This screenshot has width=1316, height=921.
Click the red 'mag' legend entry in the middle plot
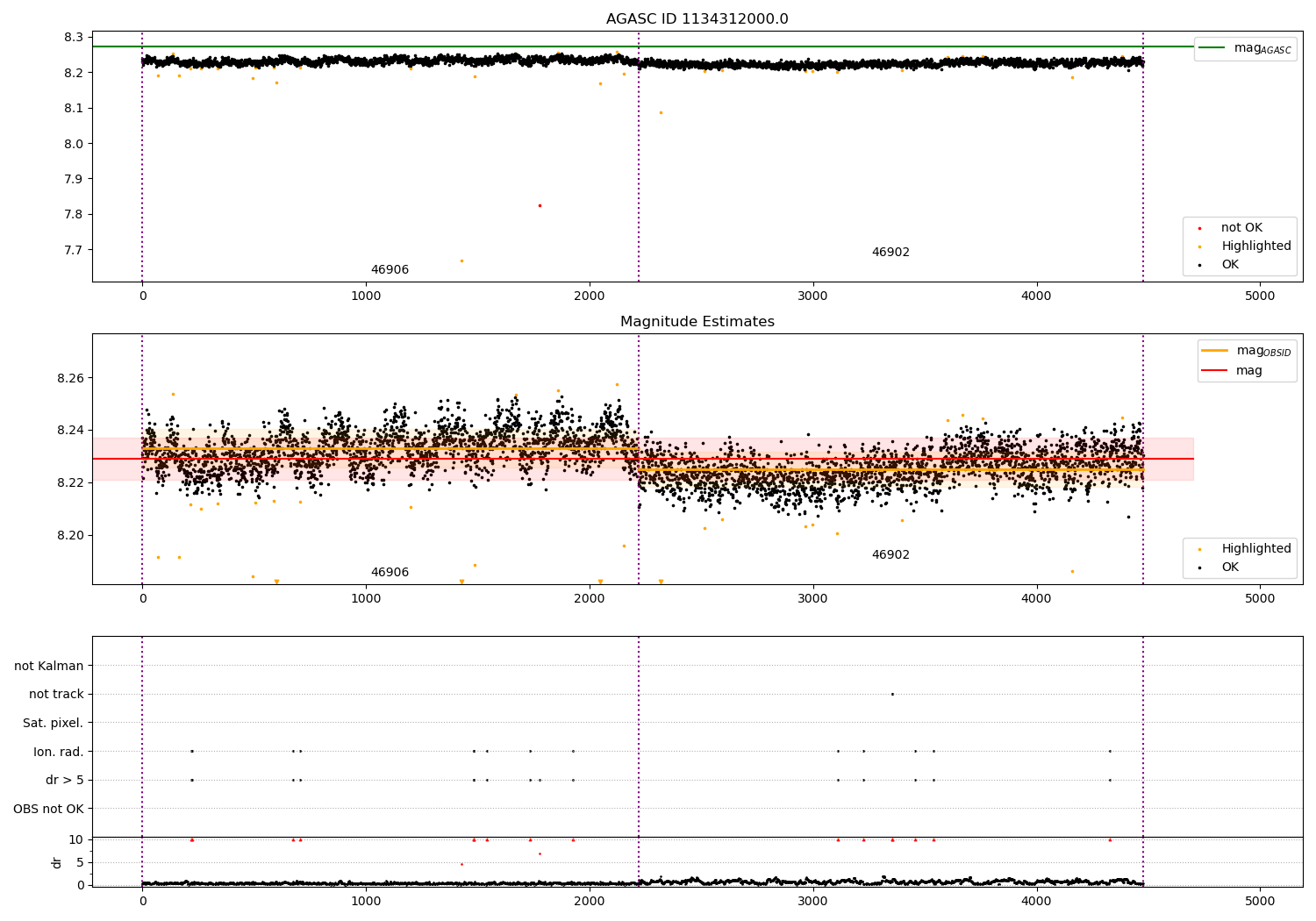click(x=1233, y=371)
